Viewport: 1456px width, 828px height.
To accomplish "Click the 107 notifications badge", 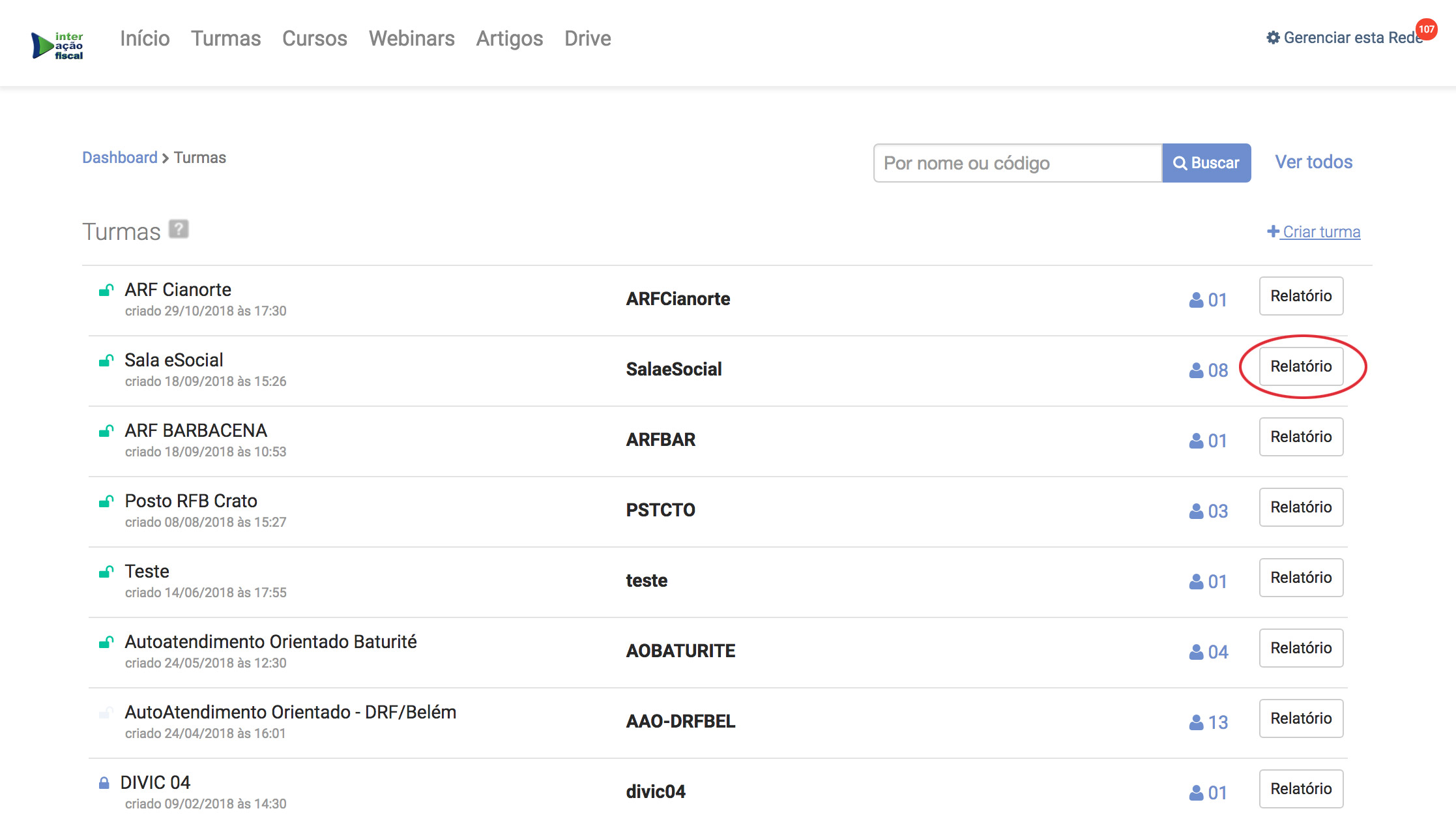I will (x=1426, y=29).
